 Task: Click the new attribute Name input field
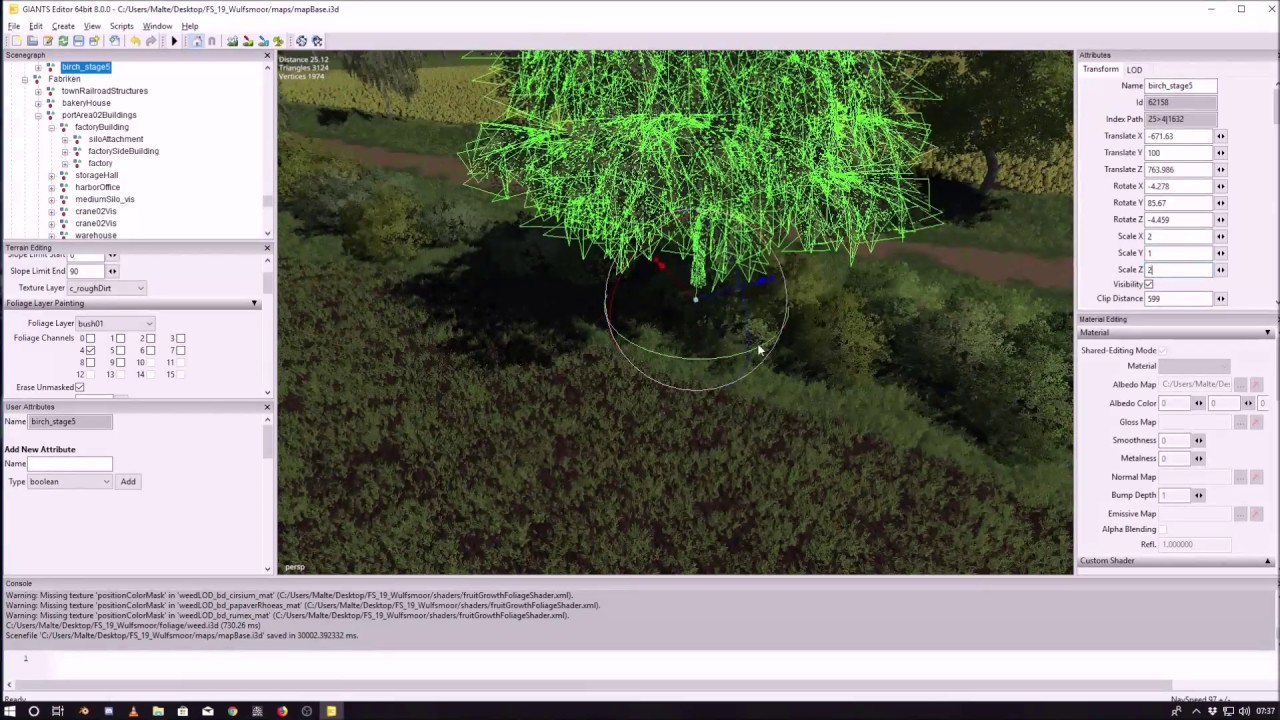click(x=70, y=464)
